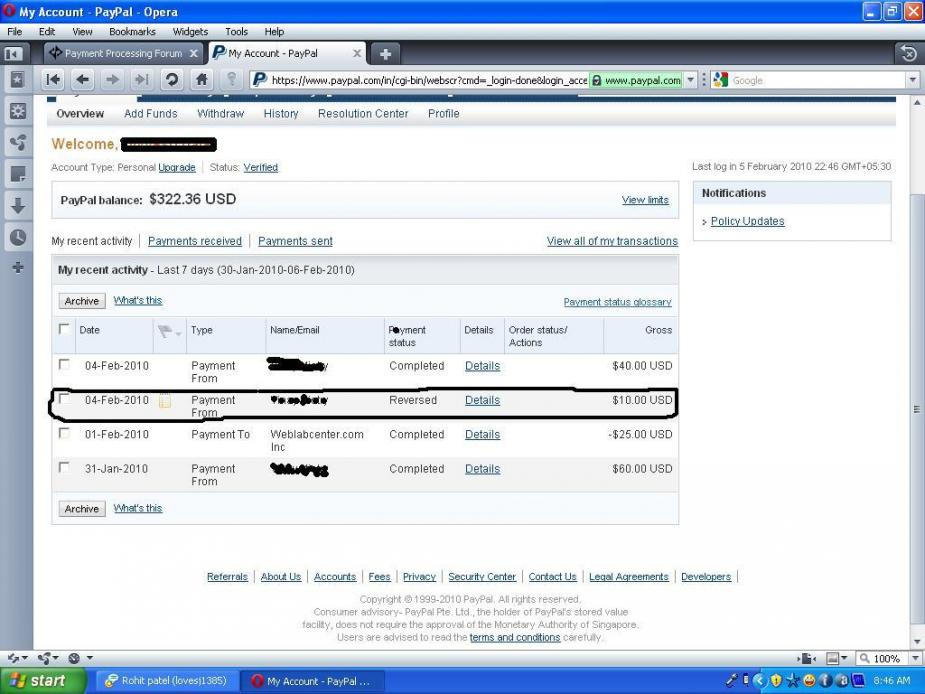Click the Google search engine icon

(x=720, y=80)
